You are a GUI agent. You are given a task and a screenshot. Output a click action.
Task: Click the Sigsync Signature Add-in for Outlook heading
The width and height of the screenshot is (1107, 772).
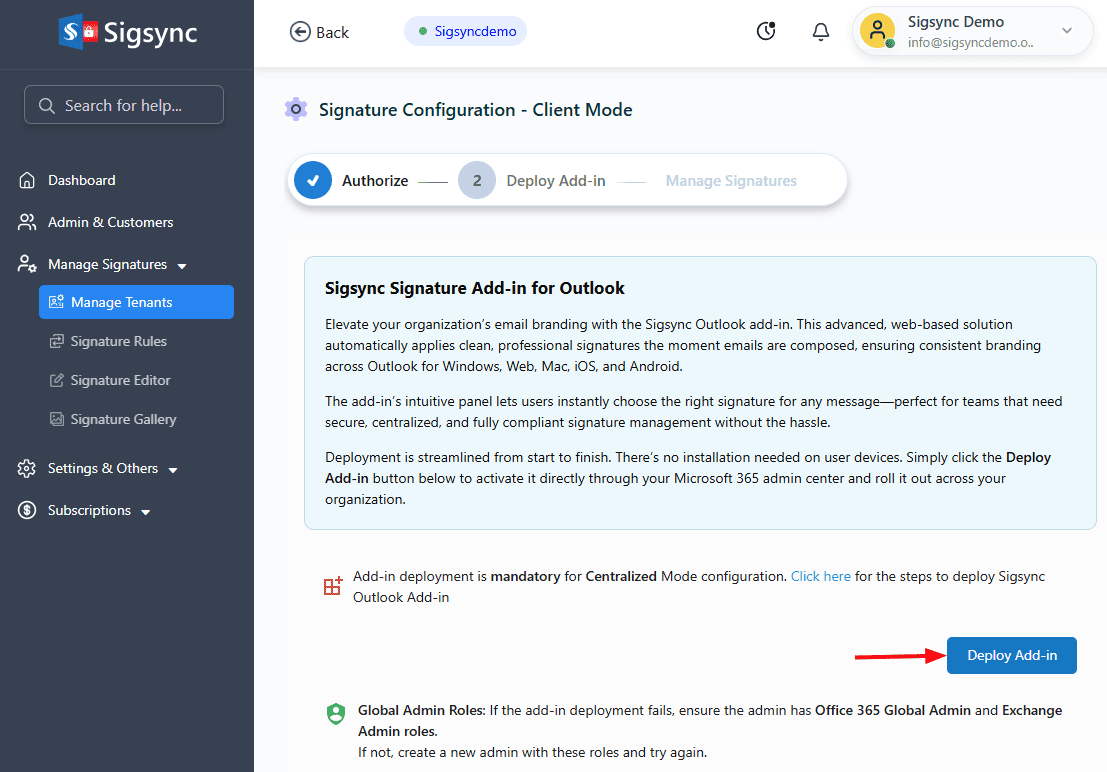(x=474, y=288)
